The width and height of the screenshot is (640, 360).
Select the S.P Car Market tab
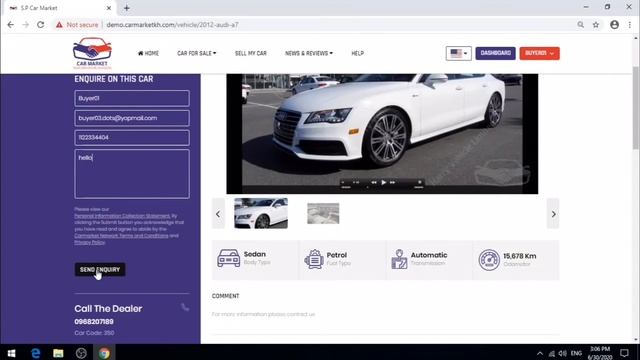[60, 8]
